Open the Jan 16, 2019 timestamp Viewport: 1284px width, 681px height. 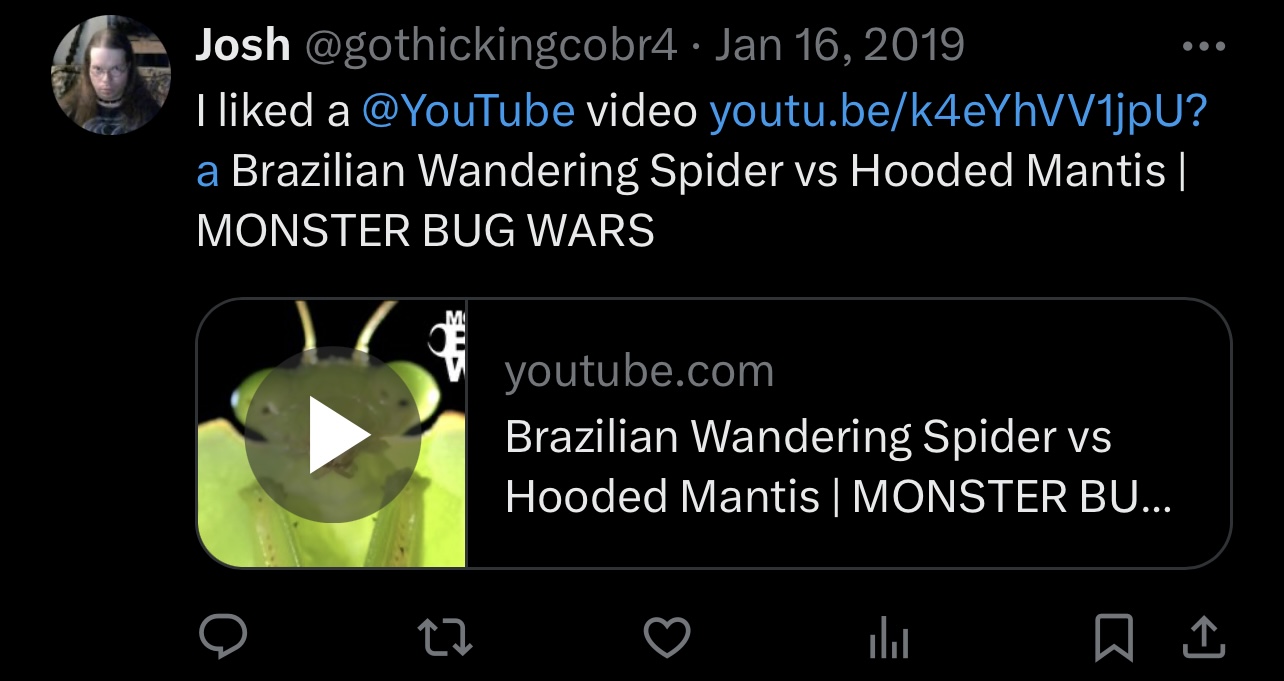click(x=839, y=46)
